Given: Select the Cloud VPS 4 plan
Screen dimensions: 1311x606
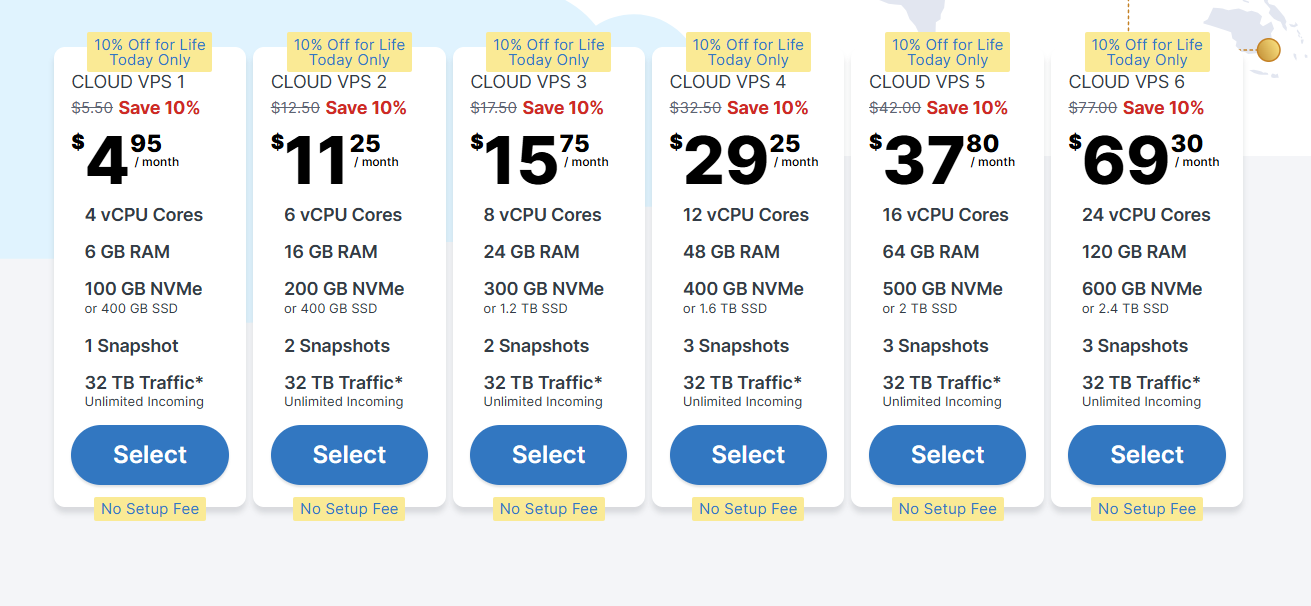Looking at the screenshot, I should 748,455.
